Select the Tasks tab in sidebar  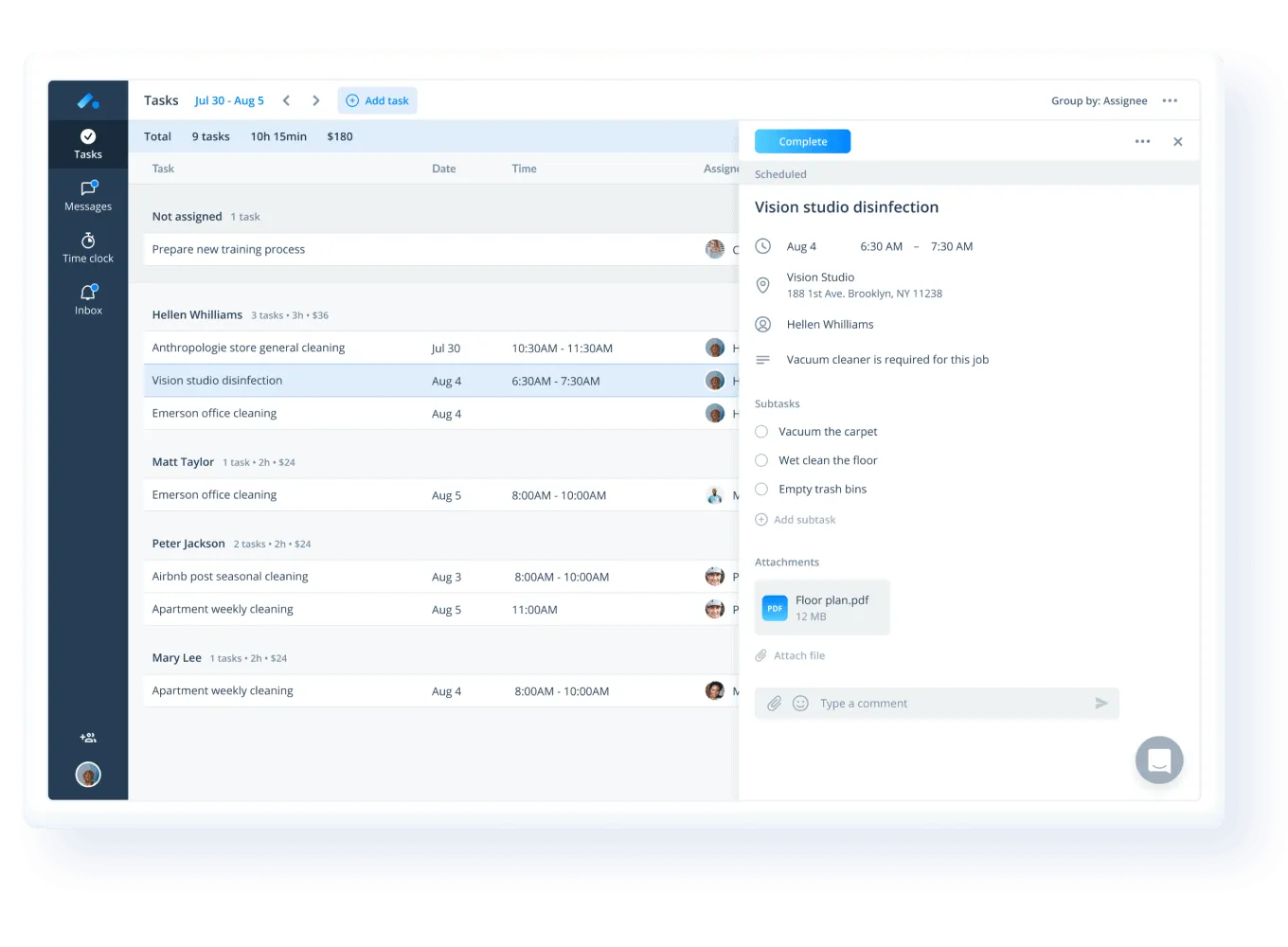(x=88, y=144)
